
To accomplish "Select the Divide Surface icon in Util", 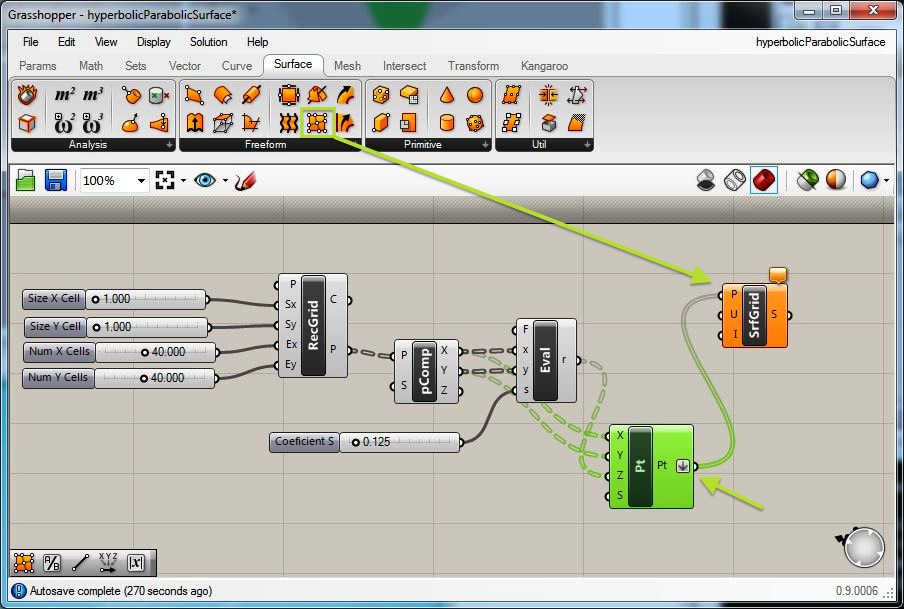I will tap(511, 95).
